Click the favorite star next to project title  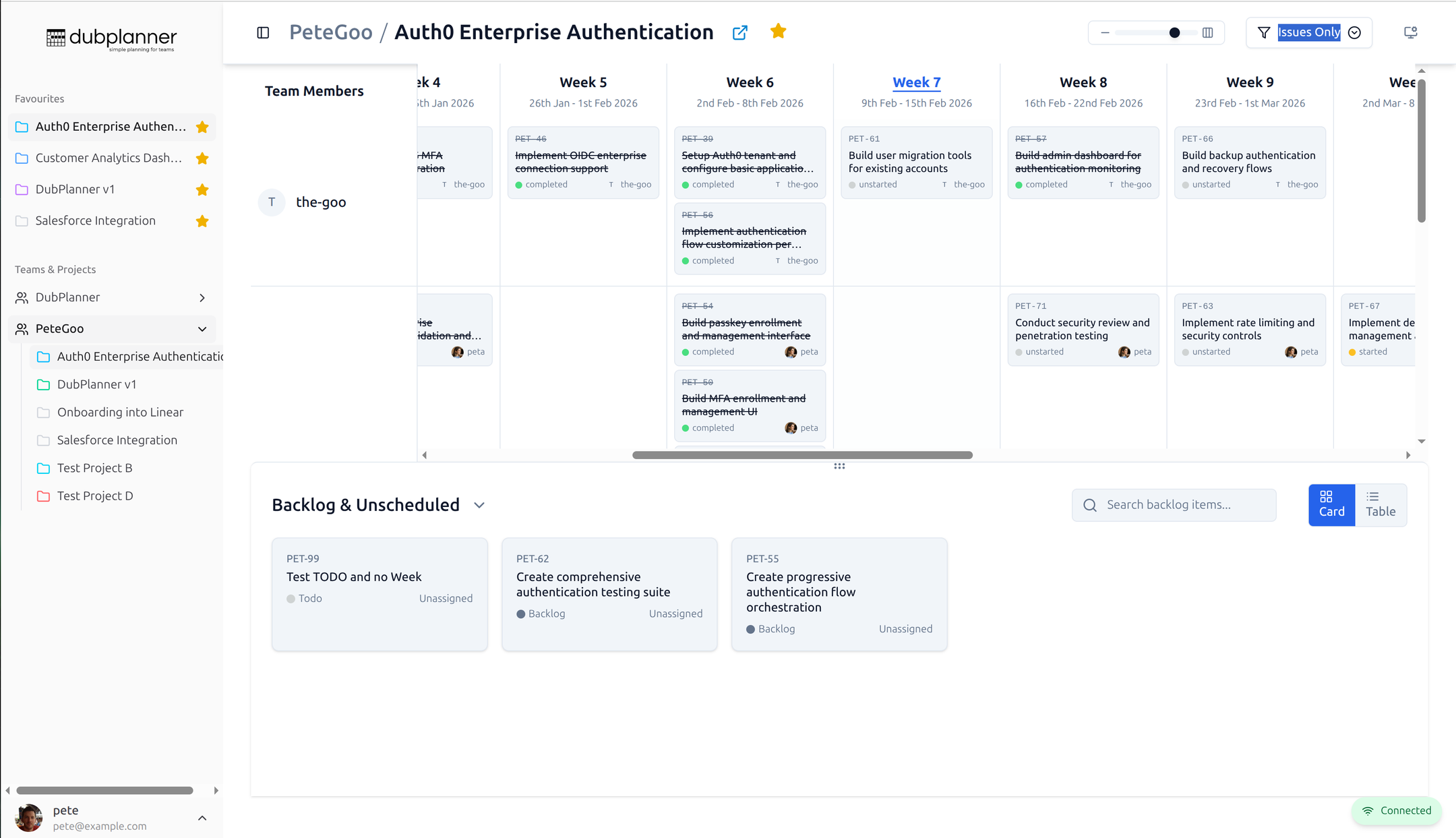click(778, 31)
